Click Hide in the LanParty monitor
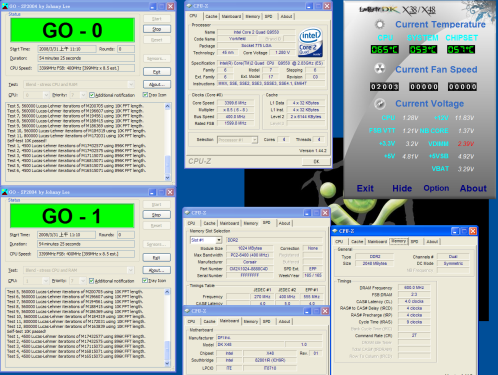 [x=402, y=188]
